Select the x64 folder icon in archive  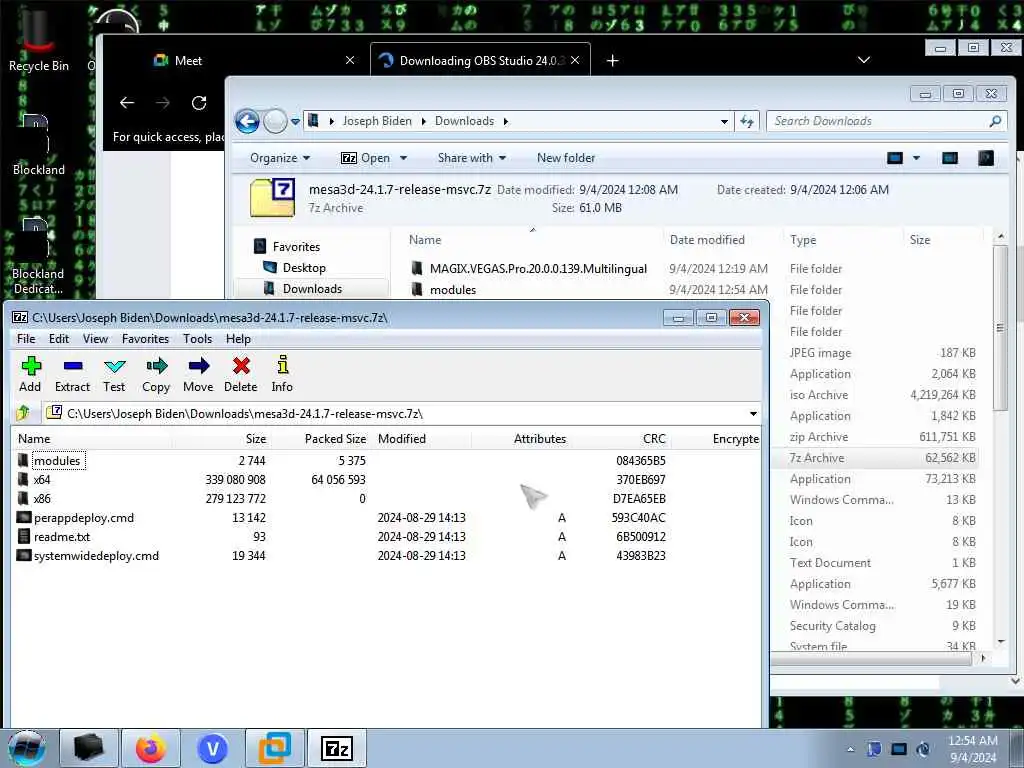pos(24,479)
